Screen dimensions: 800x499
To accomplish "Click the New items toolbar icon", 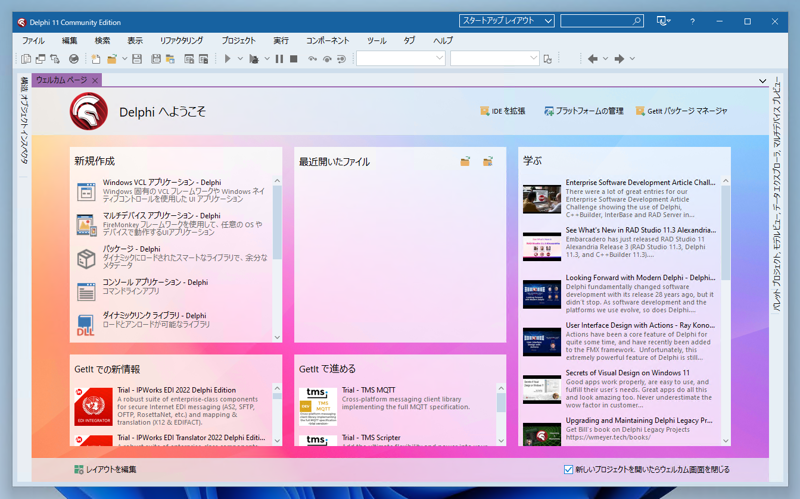I will click(x=96, y=59).
